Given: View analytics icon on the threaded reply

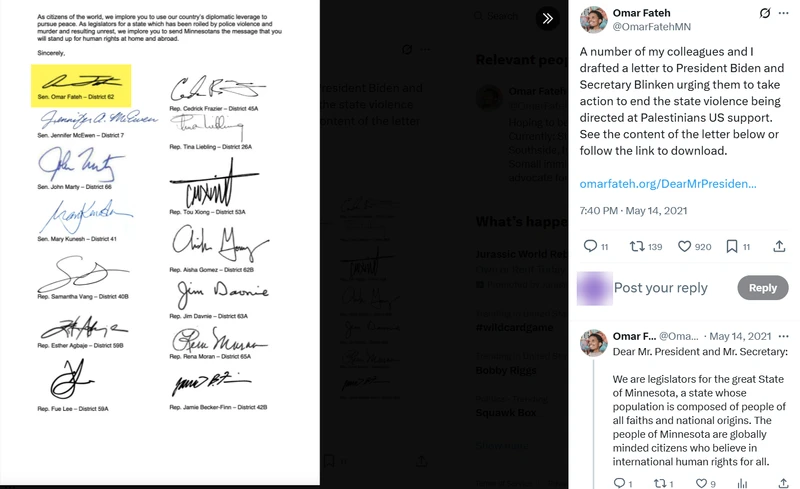Looking at the screenshot, I should click(742, 483).
